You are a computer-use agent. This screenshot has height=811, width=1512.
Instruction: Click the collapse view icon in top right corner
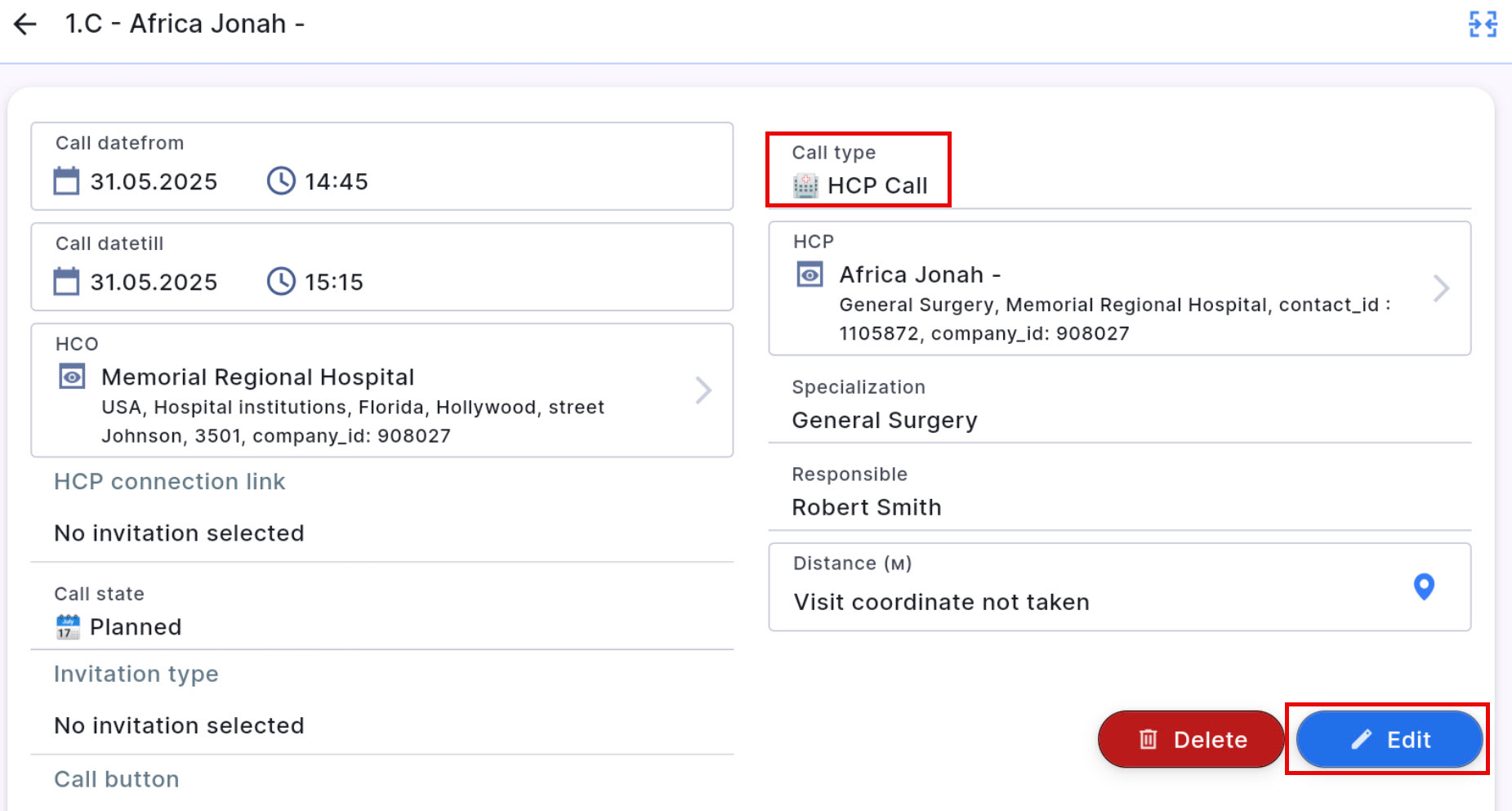coord(1482,25)
